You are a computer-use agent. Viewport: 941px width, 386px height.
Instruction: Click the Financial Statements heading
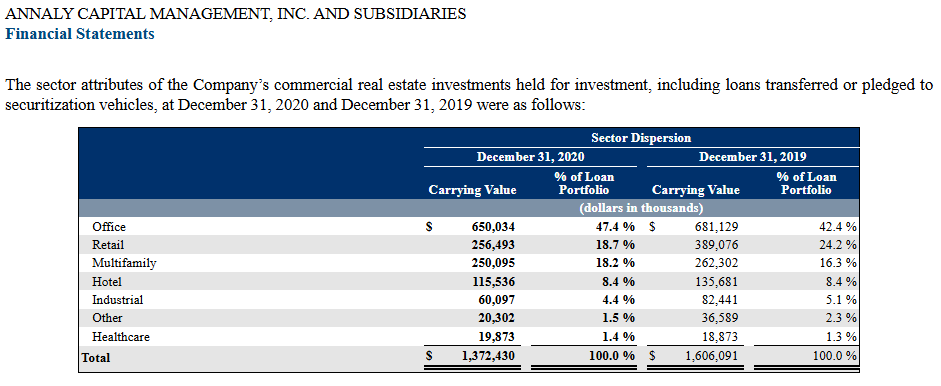point(79,34)
